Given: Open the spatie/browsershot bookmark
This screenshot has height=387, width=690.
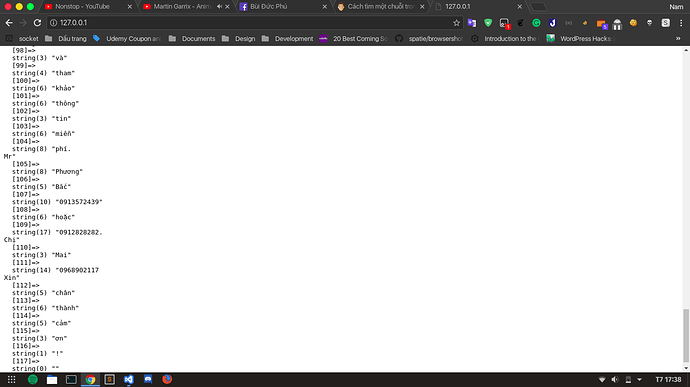Looking at the screenshot, I should [429, 39].
